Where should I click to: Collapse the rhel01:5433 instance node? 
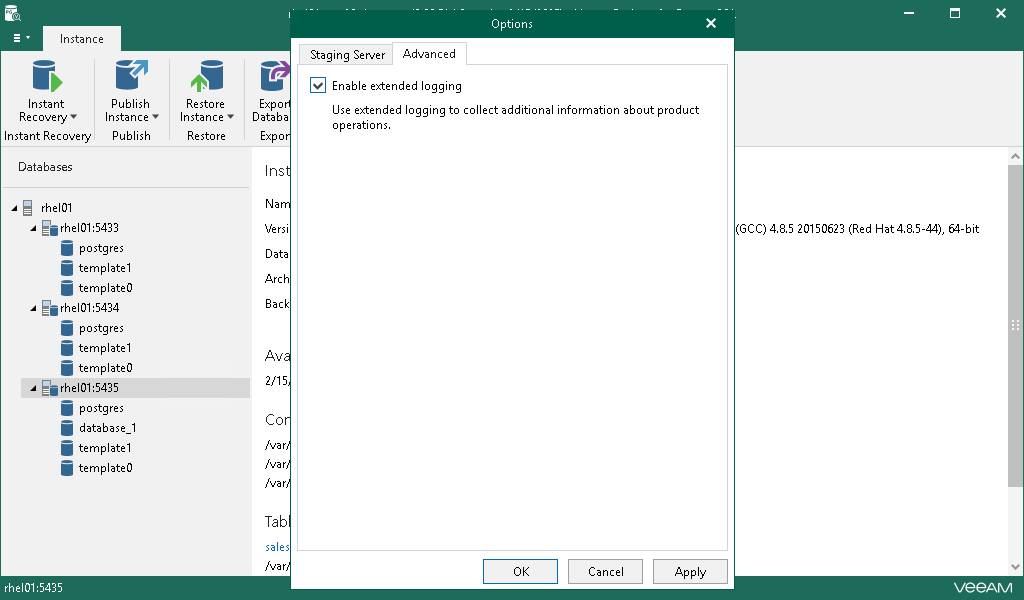coord(34,228)
